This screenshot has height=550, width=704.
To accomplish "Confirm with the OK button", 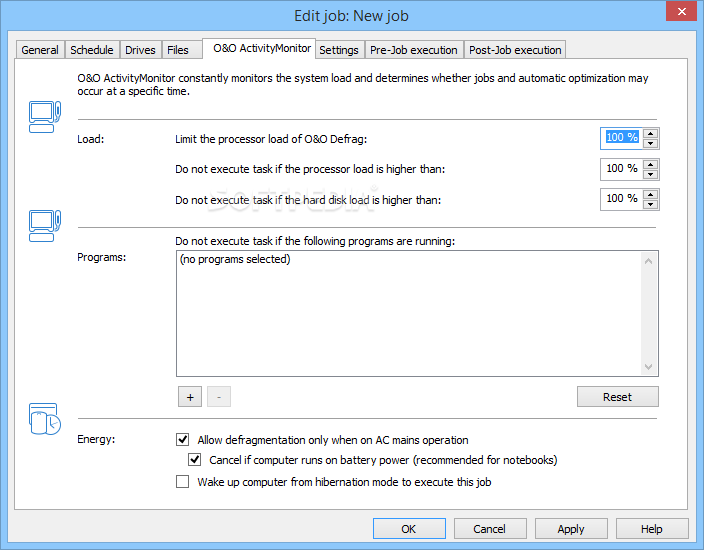I will pyautogui.click(x=409, y=529).
